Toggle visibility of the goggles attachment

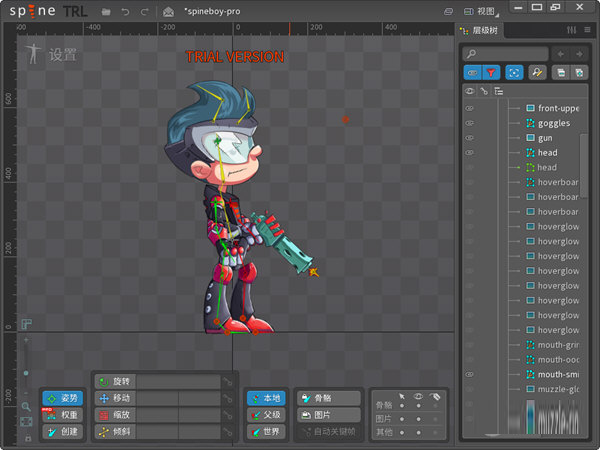tap(469, 123)
